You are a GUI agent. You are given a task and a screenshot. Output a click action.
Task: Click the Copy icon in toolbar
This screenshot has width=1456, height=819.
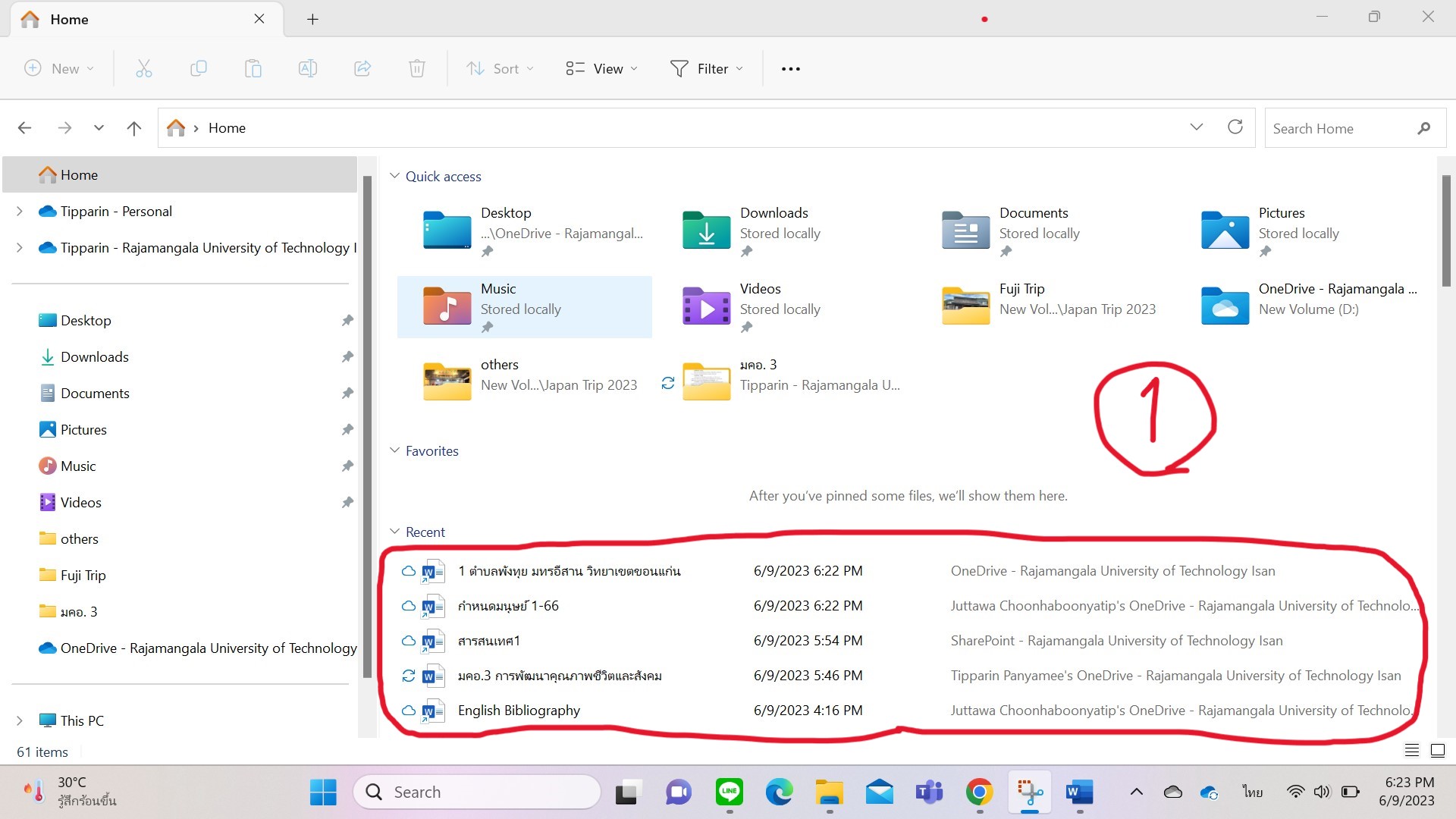(x=198, y=68)
